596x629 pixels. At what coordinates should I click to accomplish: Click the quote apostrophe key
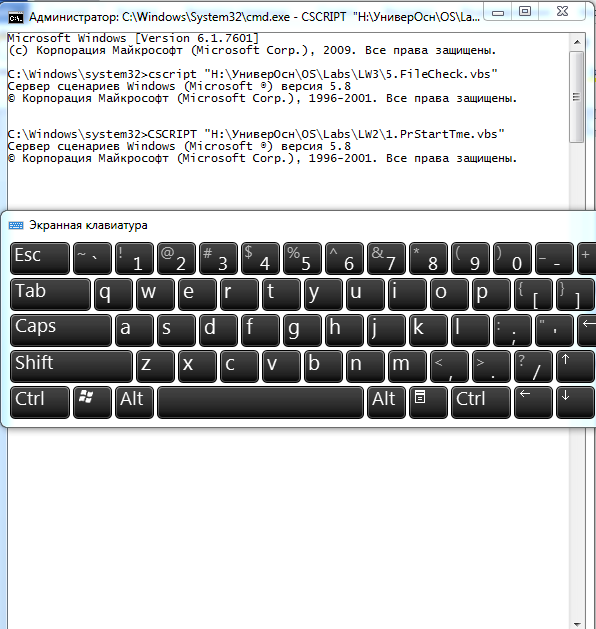point(554,331)
